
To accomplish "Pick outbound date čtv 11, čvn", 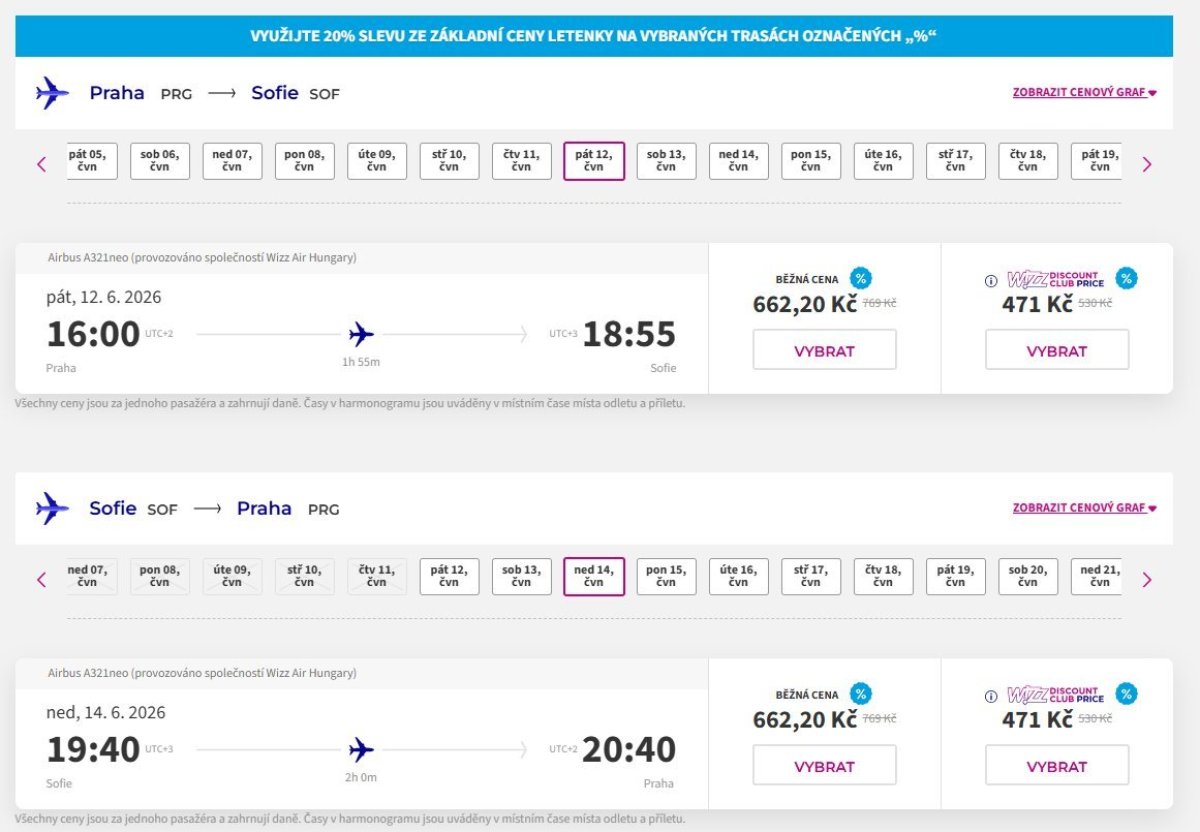I will pos(521,161).
